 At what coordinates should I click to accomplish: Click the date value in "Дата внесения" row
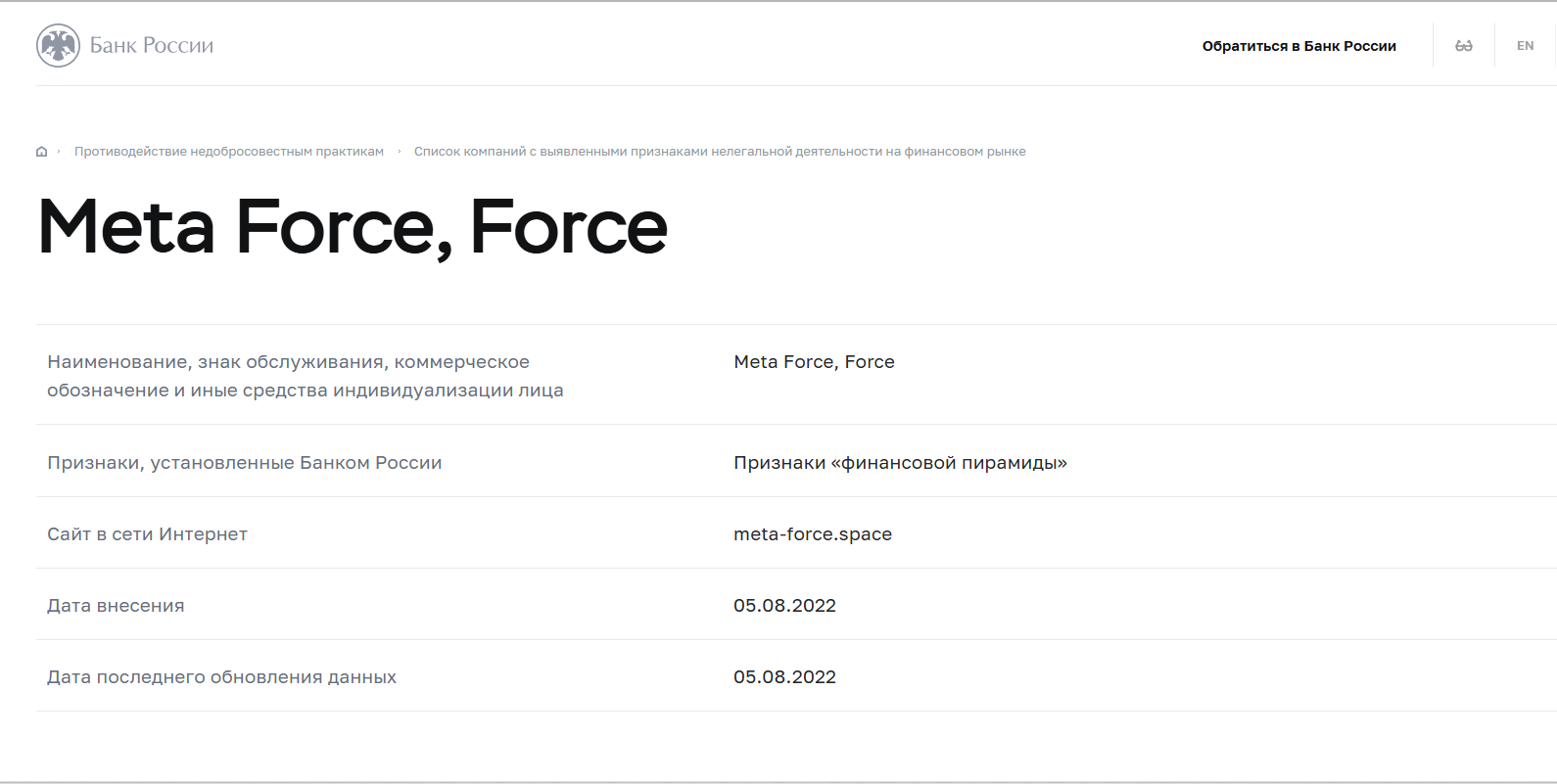click(x=784, y=606)
